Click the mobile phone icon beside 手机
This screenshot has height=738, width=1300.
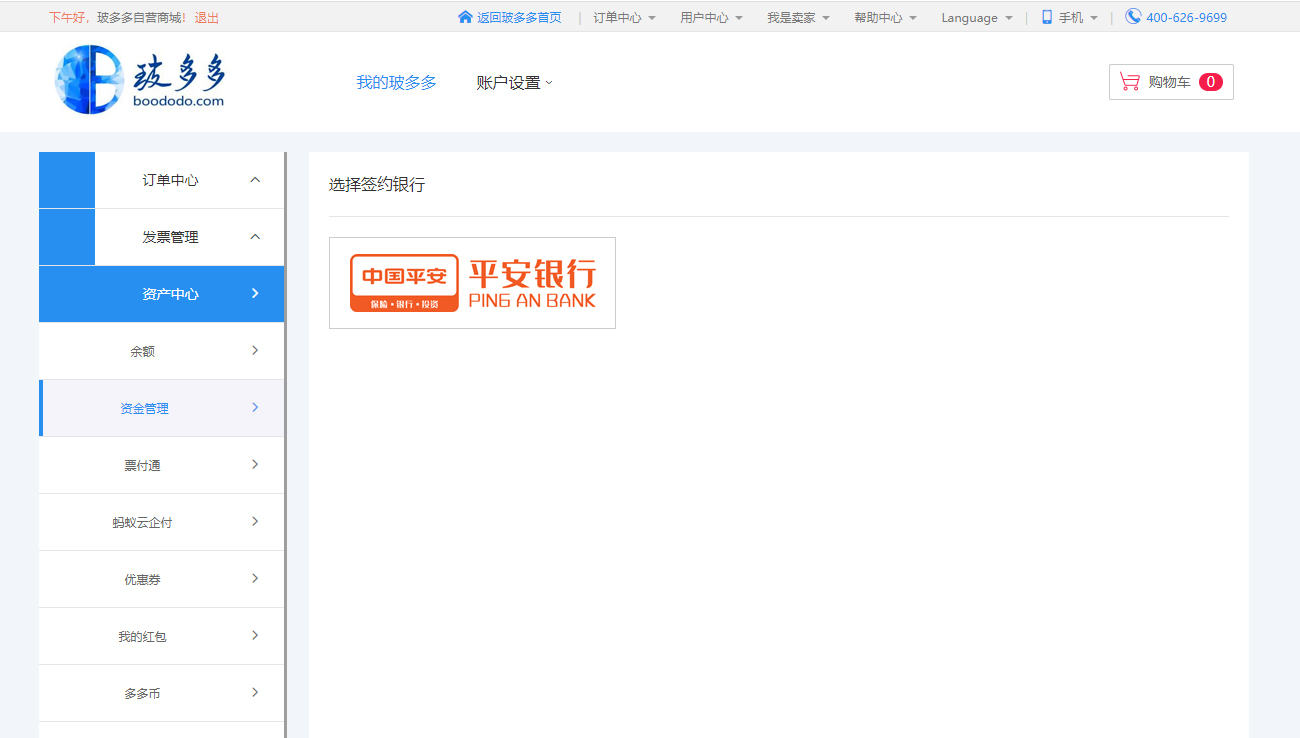[1047, 17]
